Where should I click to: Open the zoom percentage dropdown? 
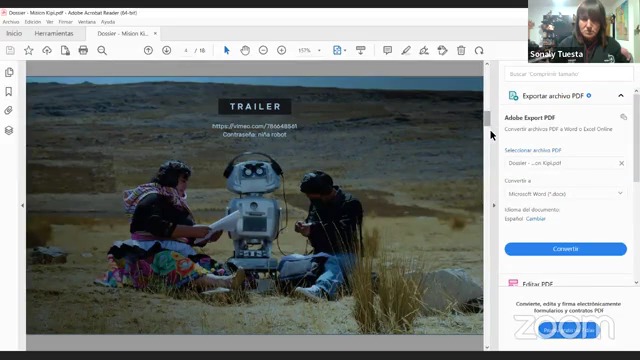tap(319, 50)
